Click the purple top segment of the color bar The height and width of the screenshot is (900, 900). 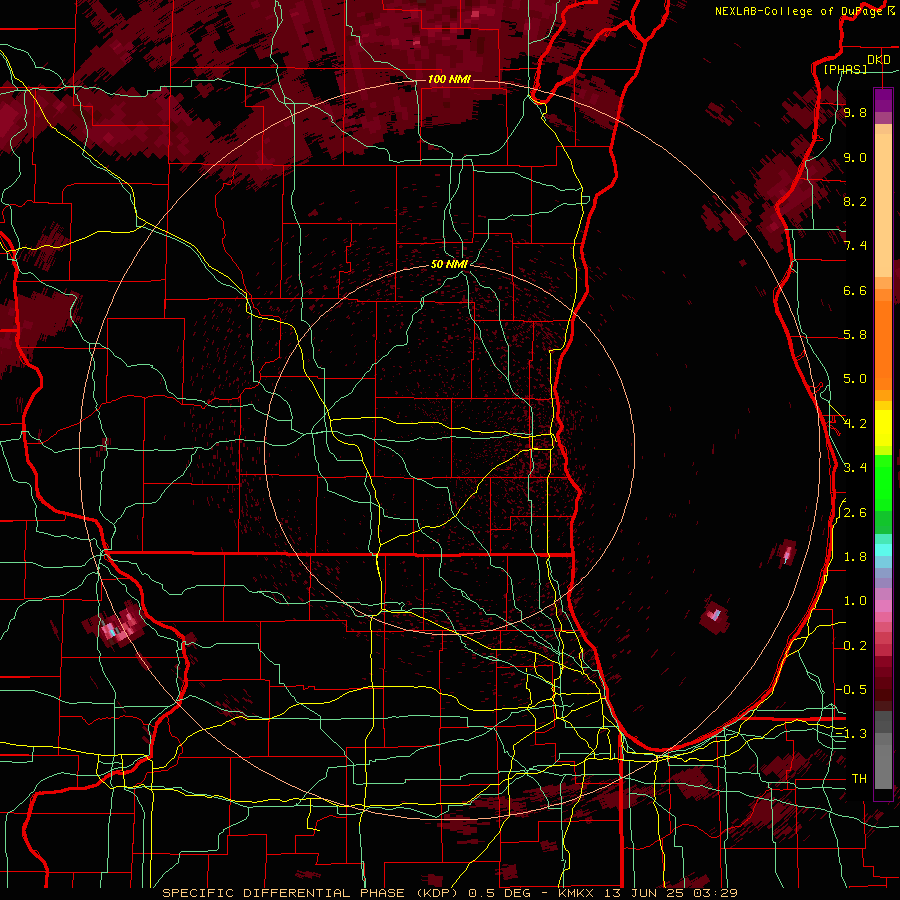(883, 100)
